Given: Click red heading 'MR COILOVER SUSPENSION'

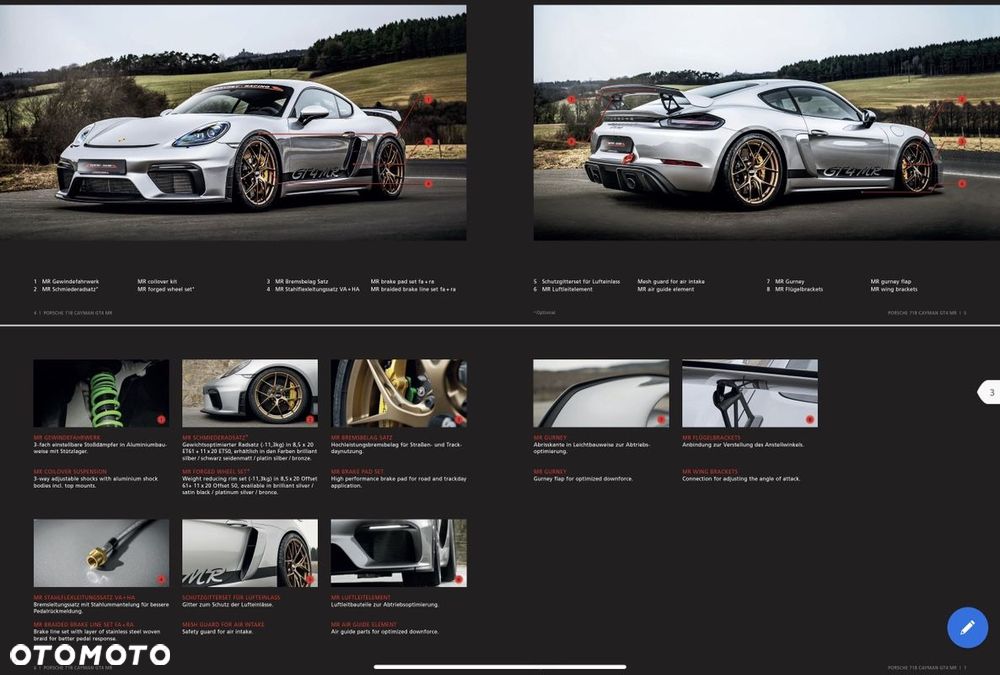Looking at the screenshot, I should 70,471.
